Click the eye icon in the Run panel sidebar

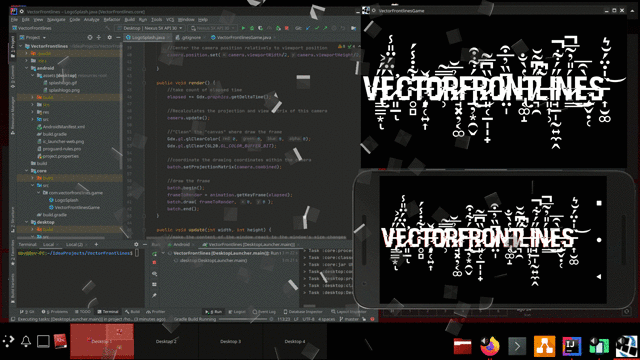pyautogui.click(x=154, y=273)
